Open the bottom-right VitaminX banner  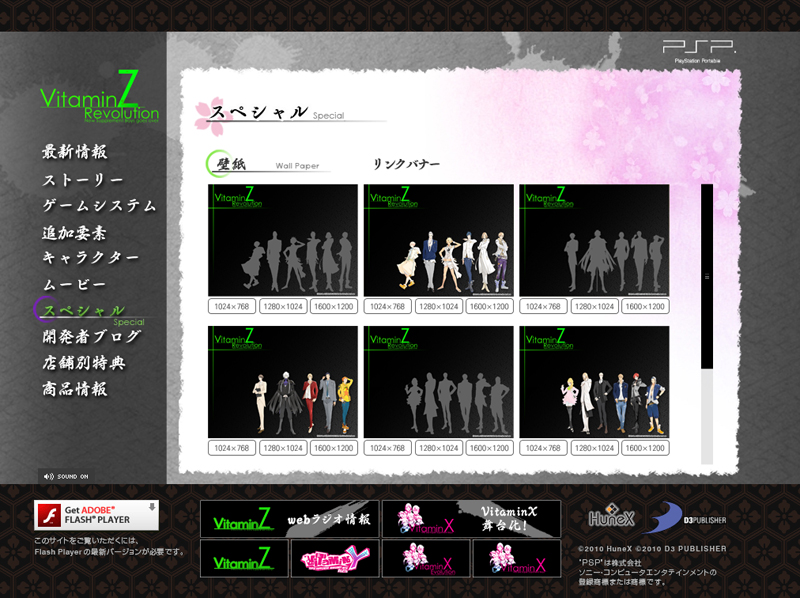(x=517, y=559)
